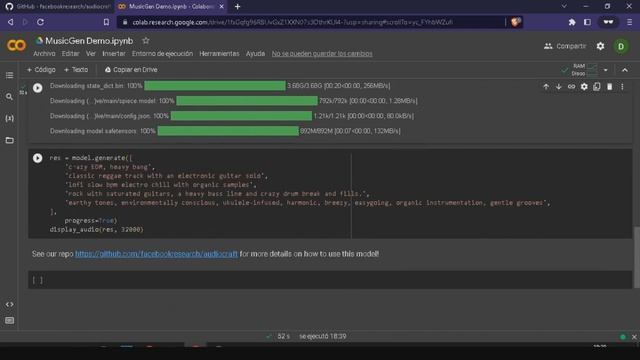Toggle the browser sidebar panel icon

[x=587, y=22]
